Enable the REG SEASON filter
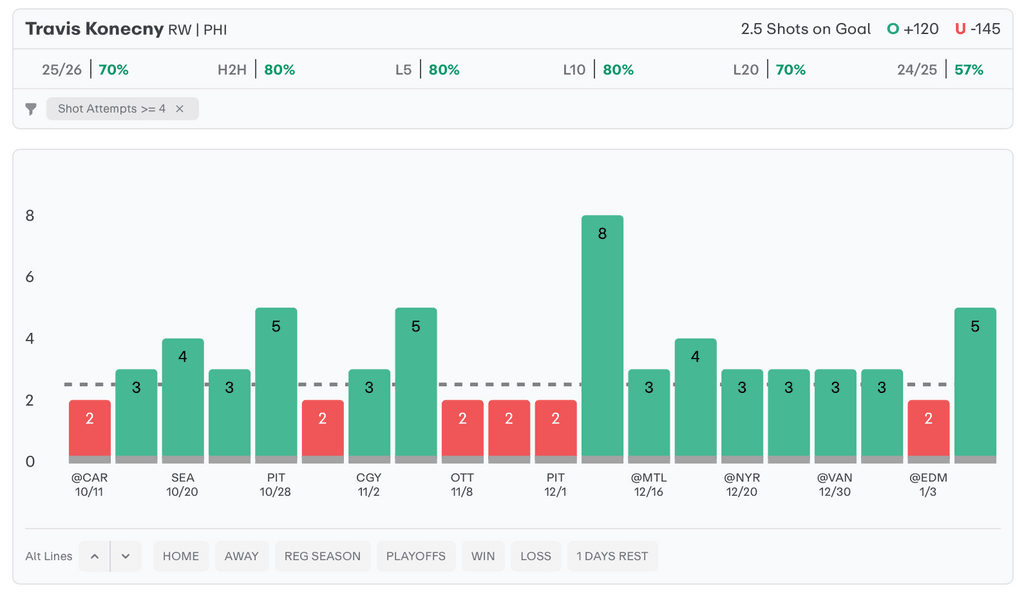The image size is (1024, 600). pos(322,556)
